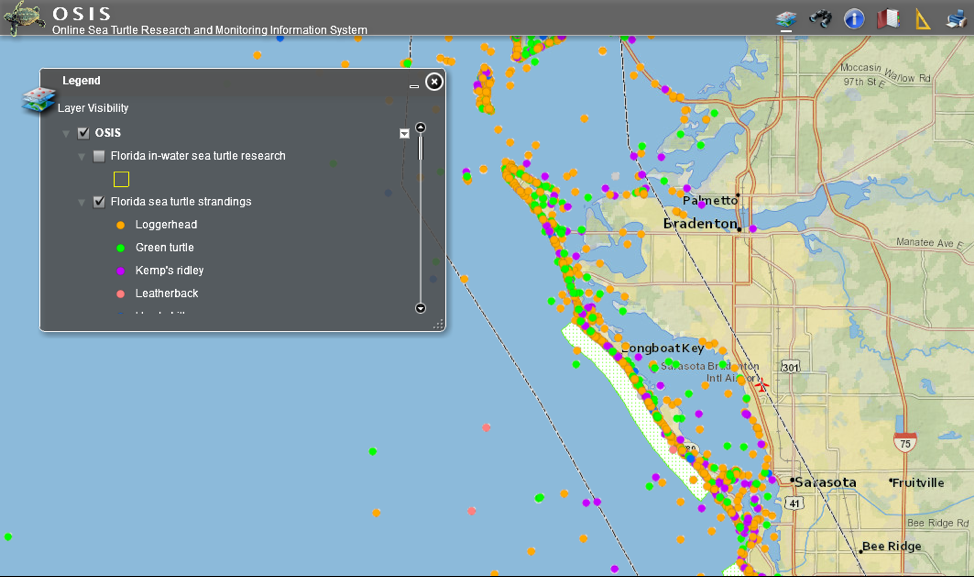The width and height of the screenshot is (974, 577).
Task: Click the pink Leatherback legend dot
Action: (x=121, y=294)
